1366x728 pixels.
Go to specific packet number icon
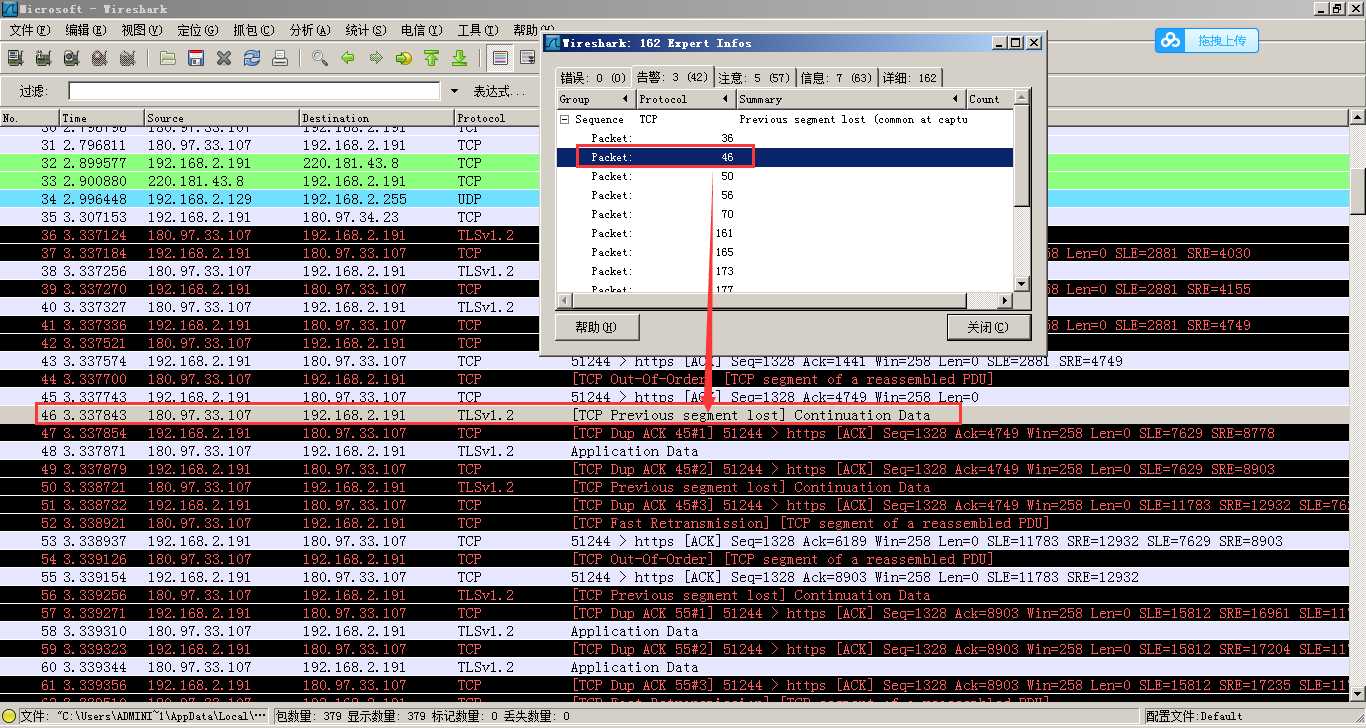[x=404, y=58]
